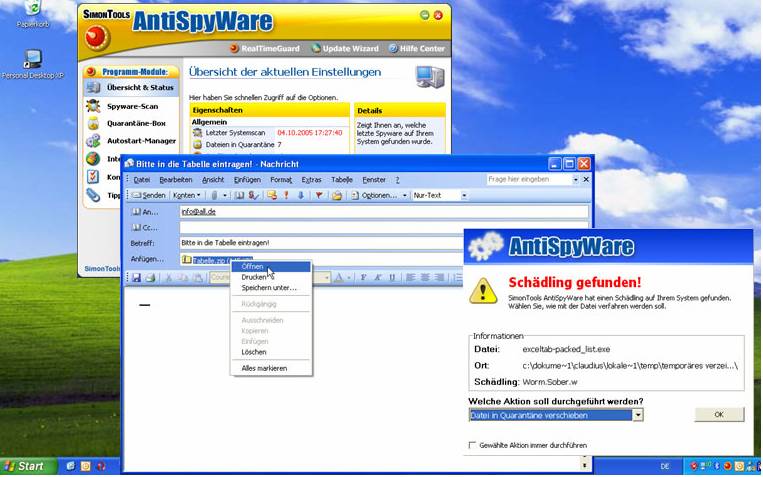763x477 pixels.
Task: Click the Start button on the taskbar
Action: point(28,466)
